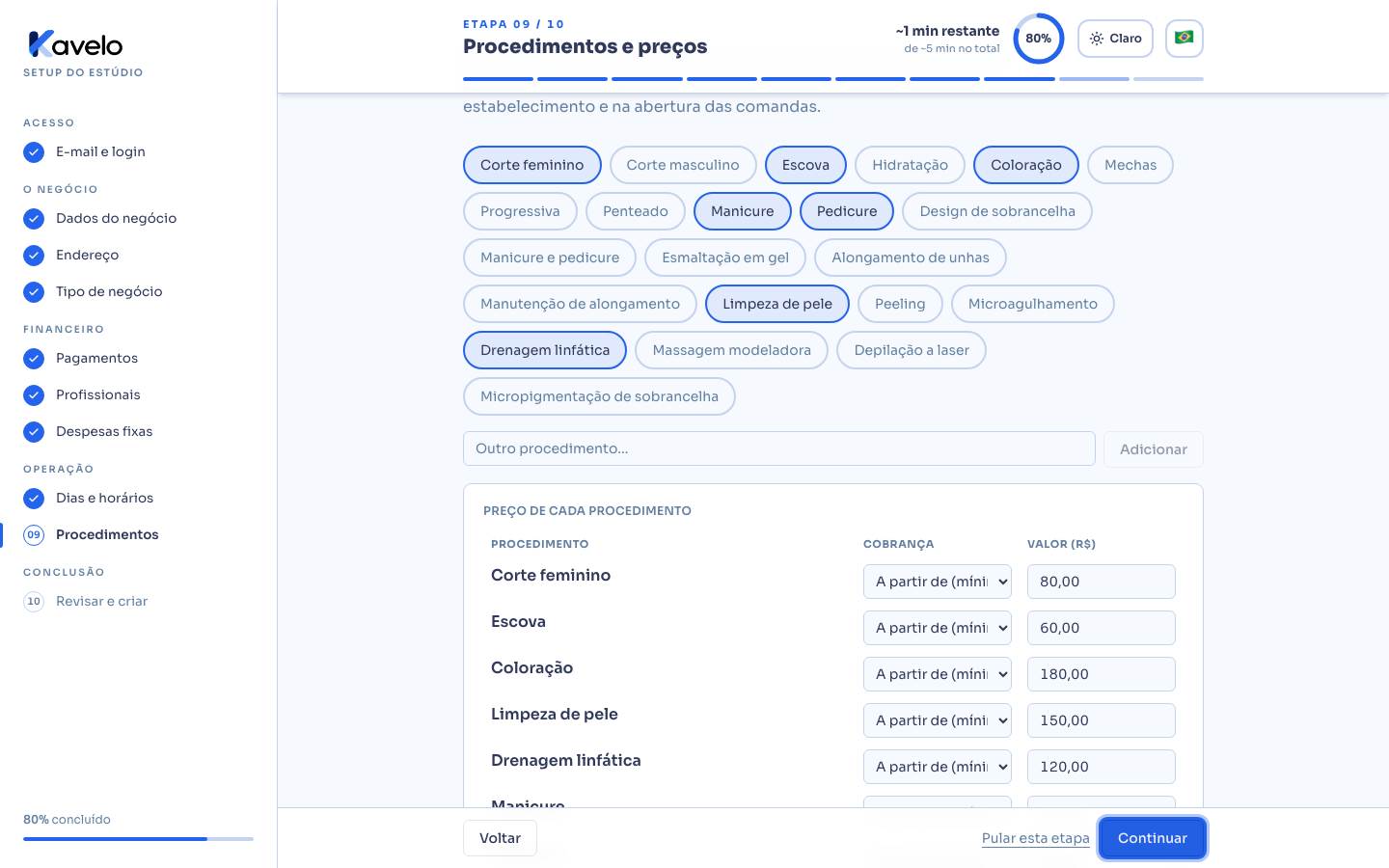Click the 80% circular progress indicator
This screenshot has width=1389, height=868.
[1039, 39]
